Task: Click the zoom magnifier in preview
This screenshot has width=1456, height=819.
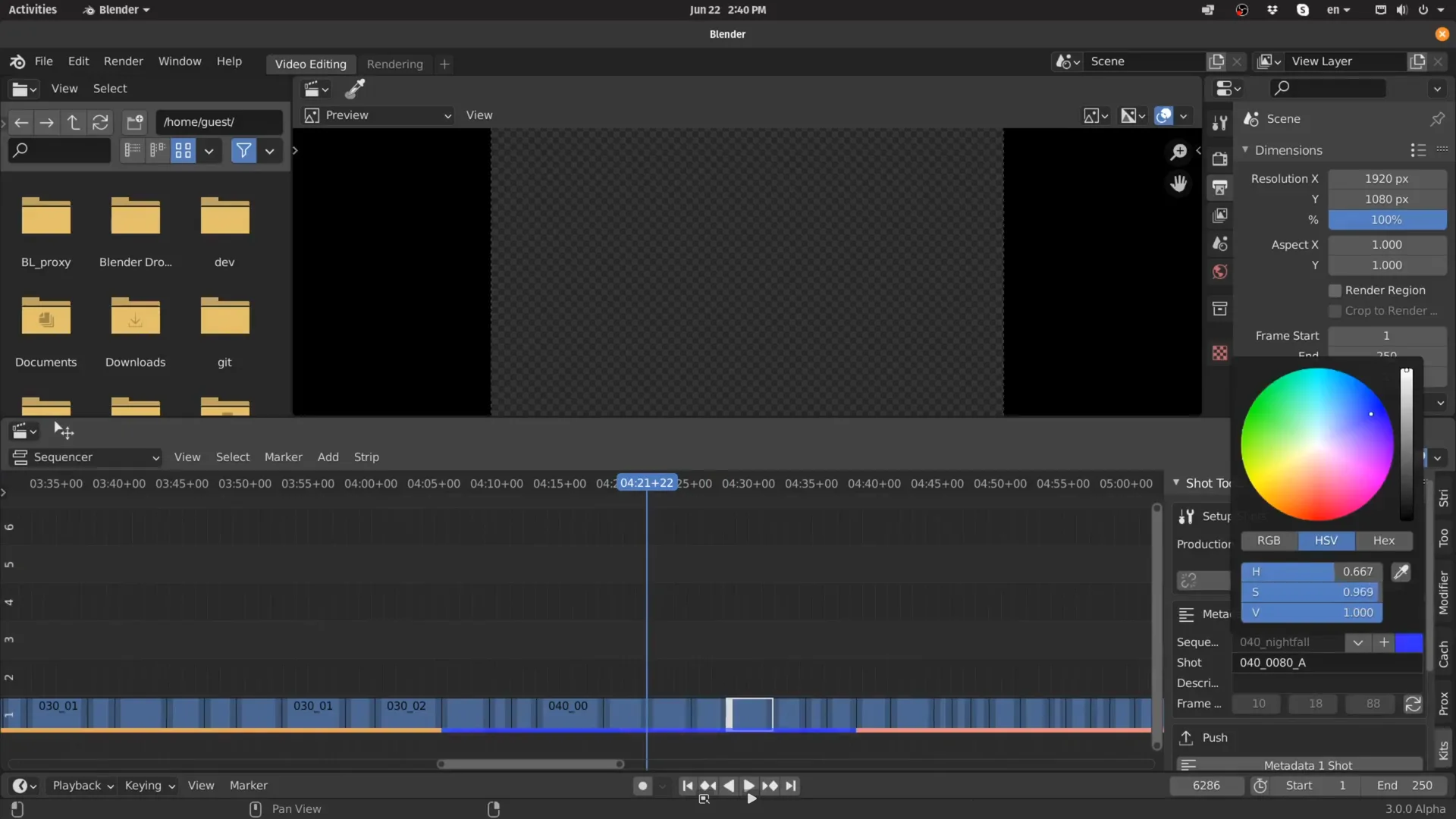Action: (1178, 152)
